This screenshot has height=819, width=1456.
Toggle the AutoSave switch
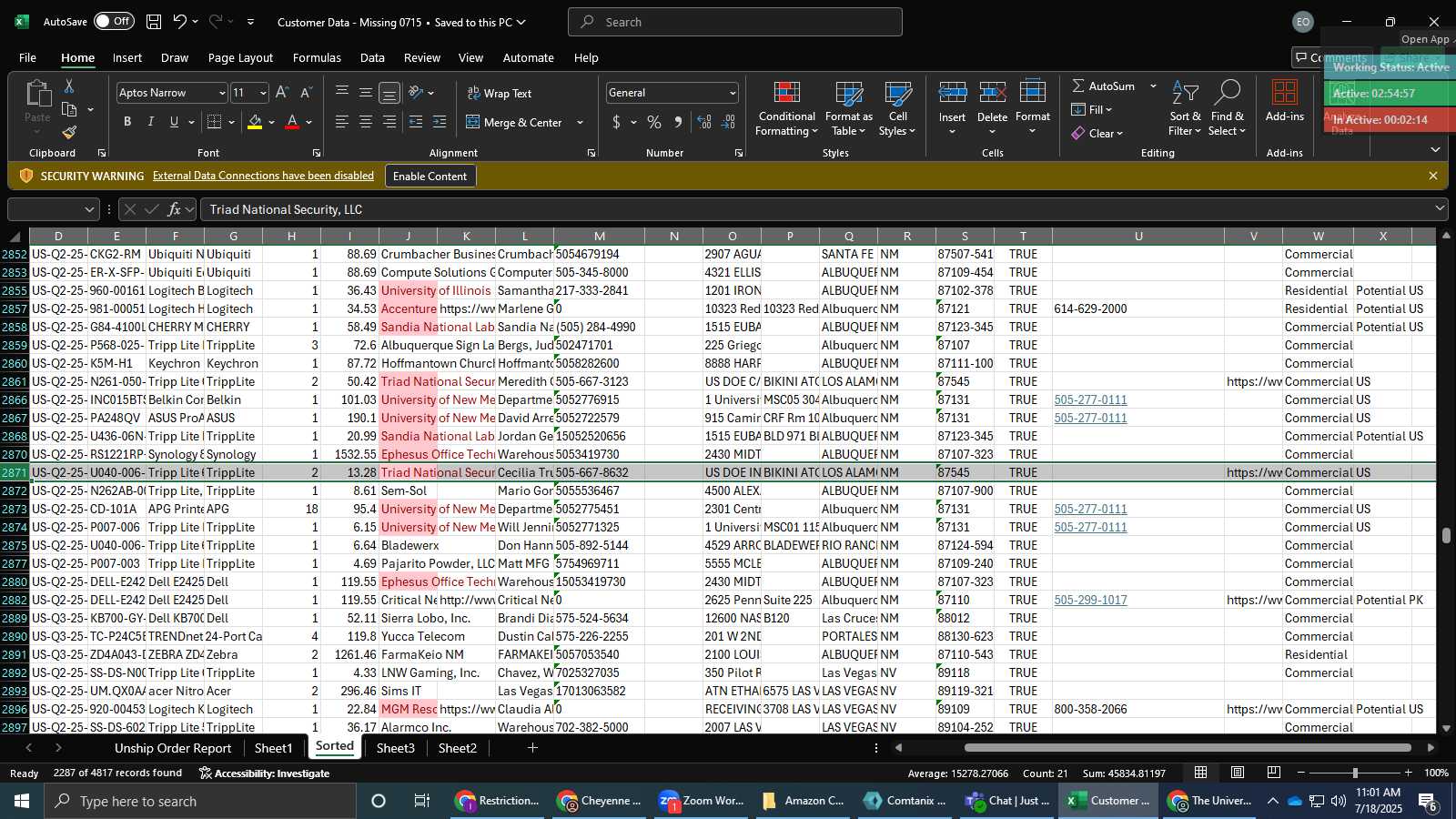114,21
